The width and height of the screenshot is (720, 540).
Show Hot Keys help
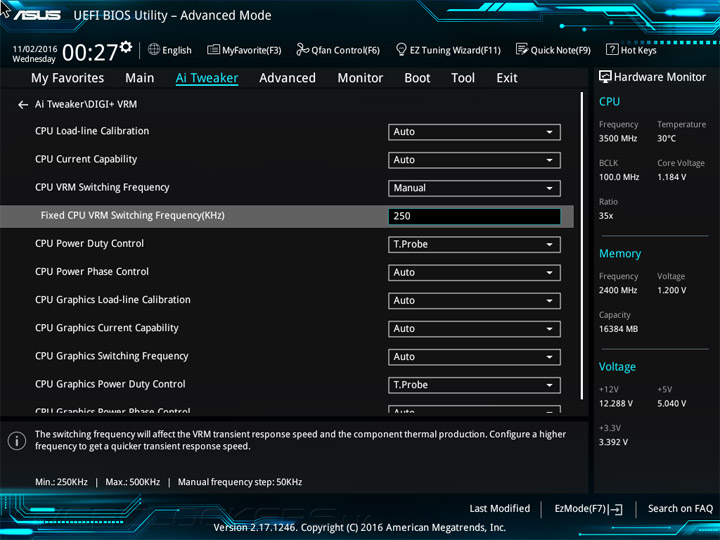pyautogui.click(x=631, y=50)
